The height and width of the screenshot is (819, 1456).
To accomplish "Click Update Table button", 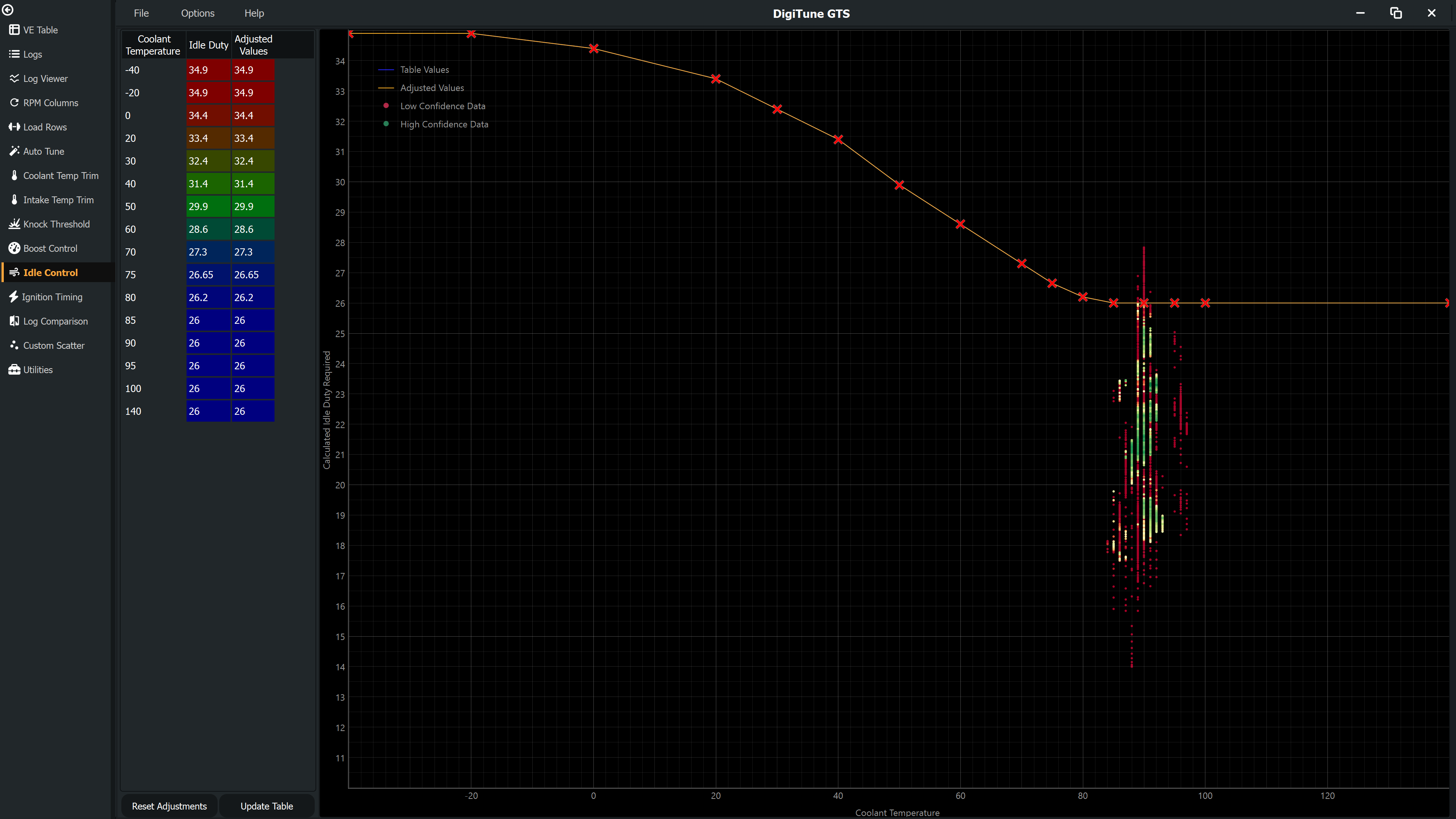I will (267, 806).
